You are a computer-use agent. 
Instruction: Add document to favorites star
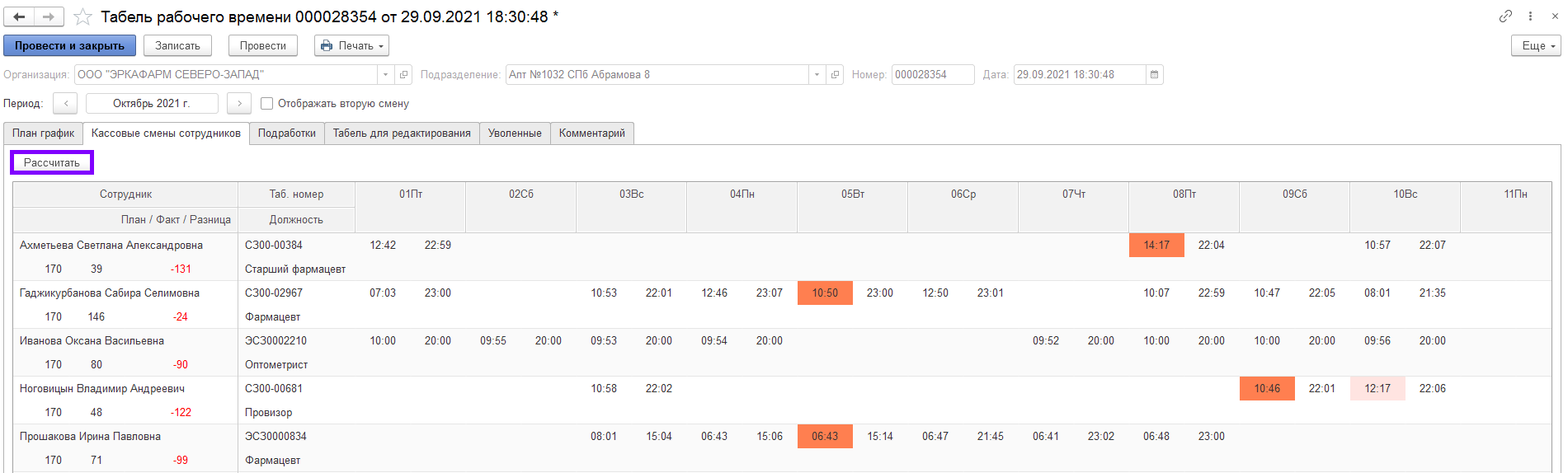(x=82, y=16)
